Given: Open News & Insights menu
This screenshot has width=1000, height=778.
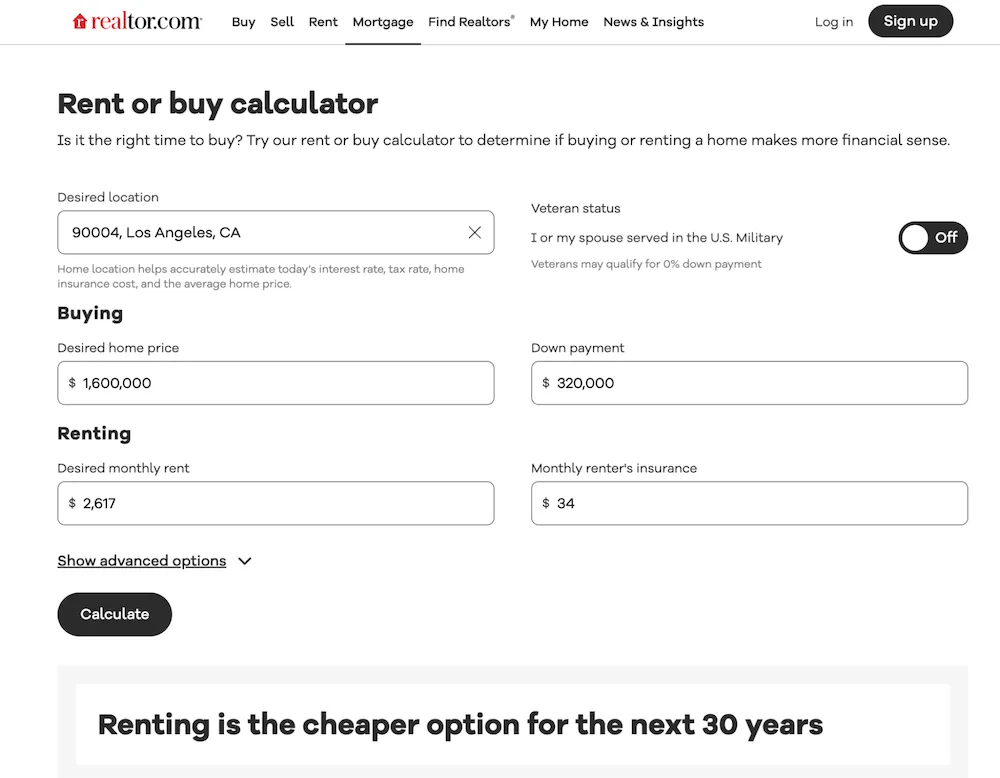Looking at the screenshot, I should coord(653,22).
